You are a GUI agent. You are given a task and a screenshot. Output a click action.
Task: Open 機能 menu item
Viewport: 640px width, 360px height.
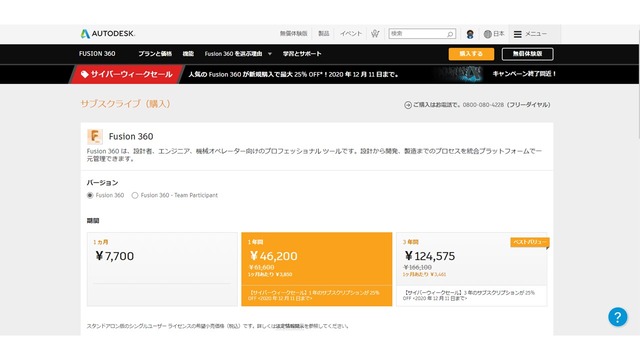click(x=188, y=54)
